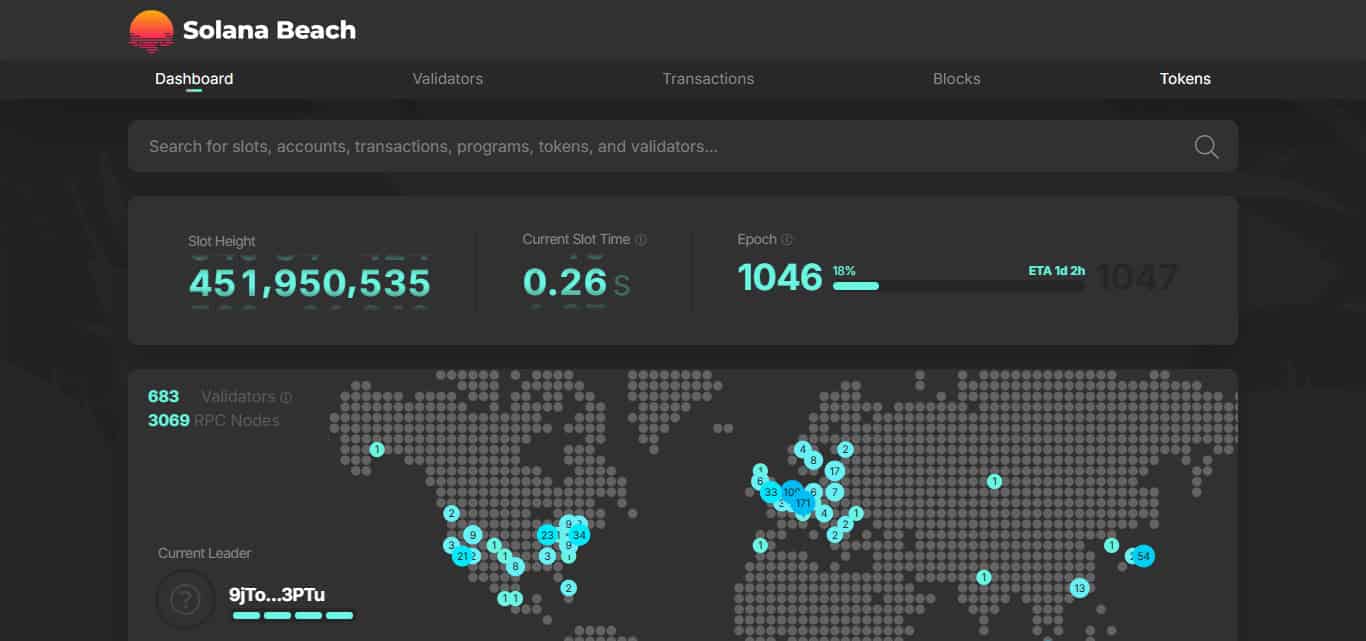This screenshot has height=641, width=1366.
Task: Select the marker 1 in West Africa
Action: pyautogui.click(x=760, y=545)
